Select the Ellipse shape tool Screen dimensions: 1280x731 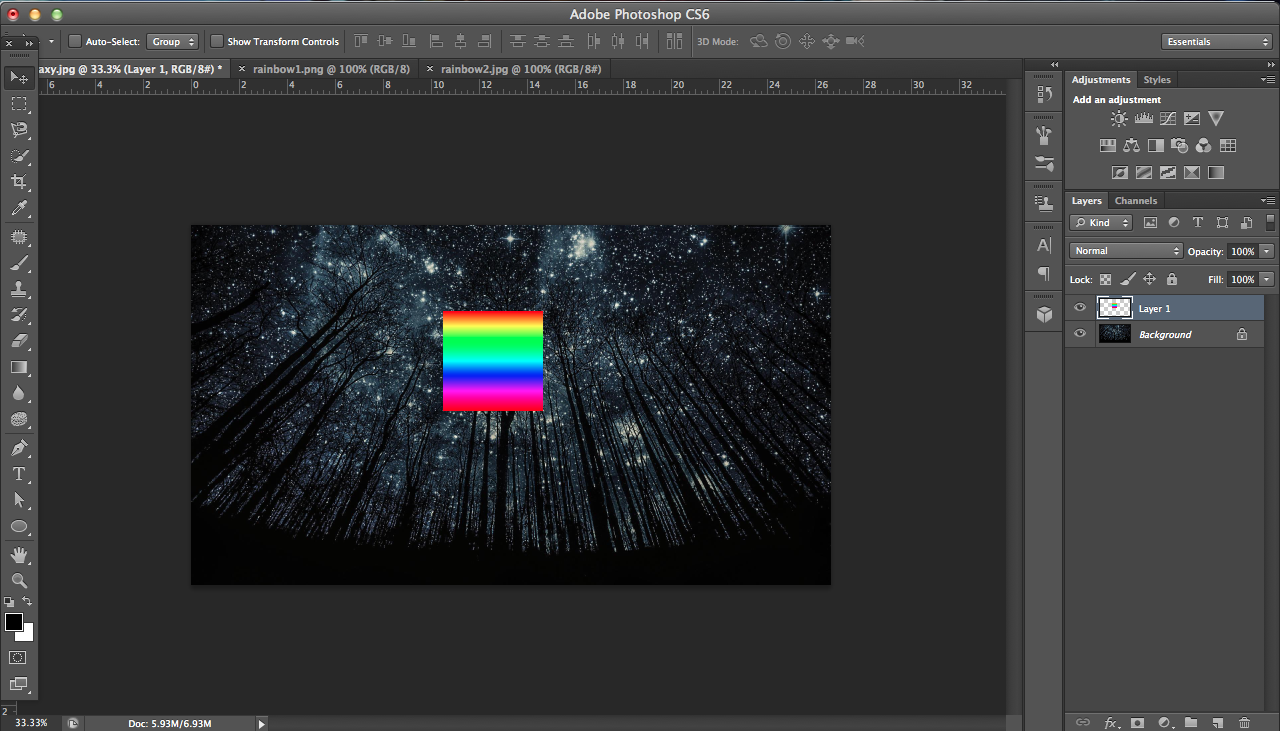[x=19, y=526]
